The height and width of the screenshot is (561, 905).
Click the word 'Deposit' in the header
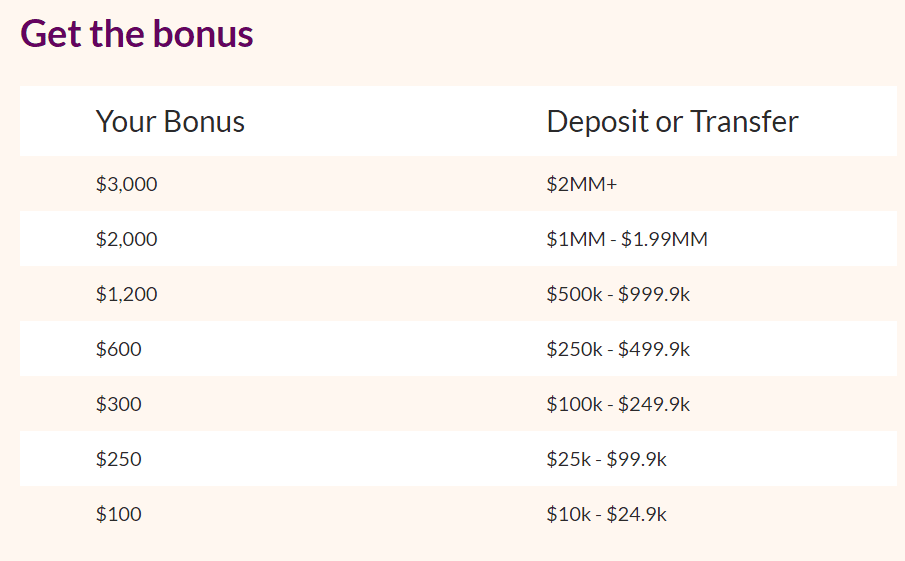(x=598, y=122)
